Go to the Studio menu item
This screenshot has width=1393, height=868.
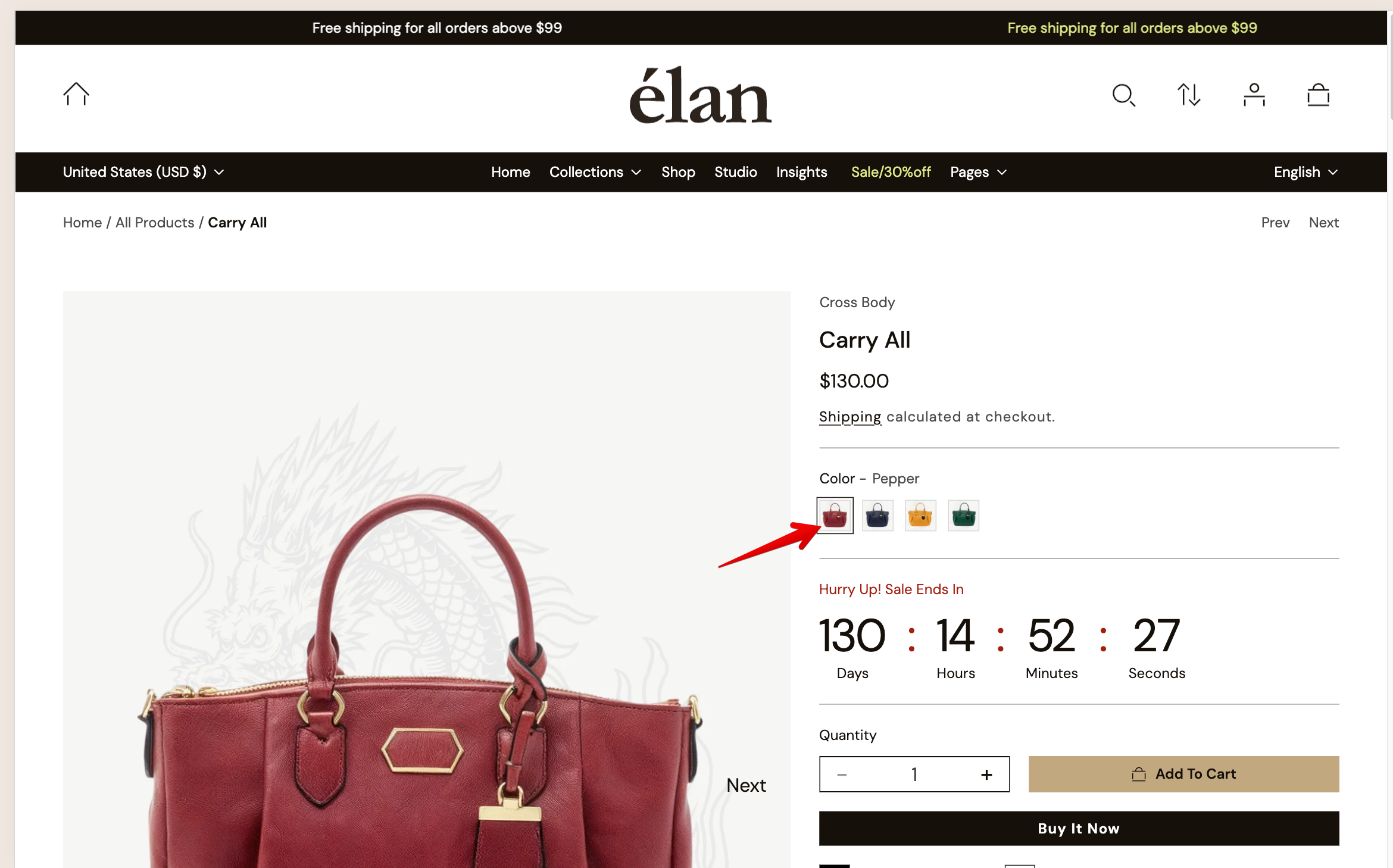(x=736, y=172)
